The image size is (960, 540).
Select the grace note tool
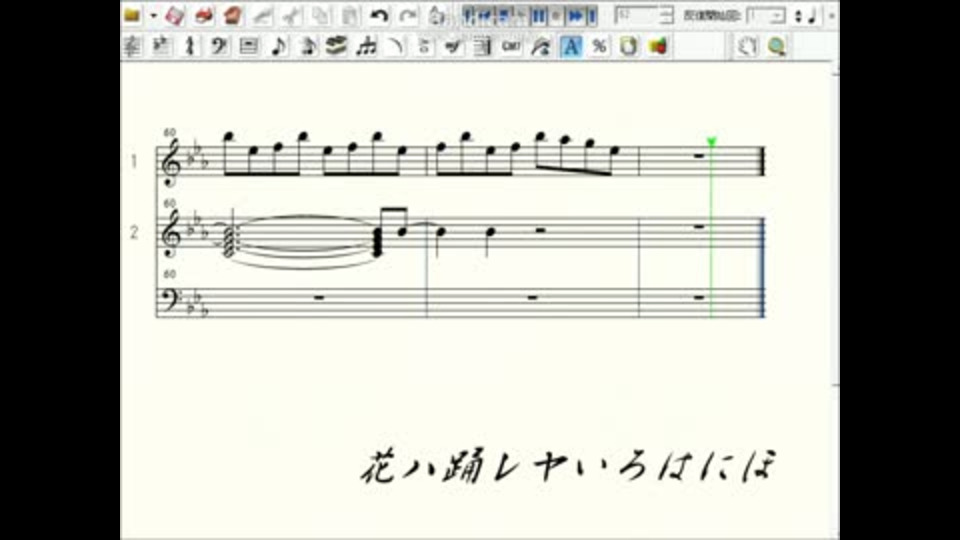point(307,46)
